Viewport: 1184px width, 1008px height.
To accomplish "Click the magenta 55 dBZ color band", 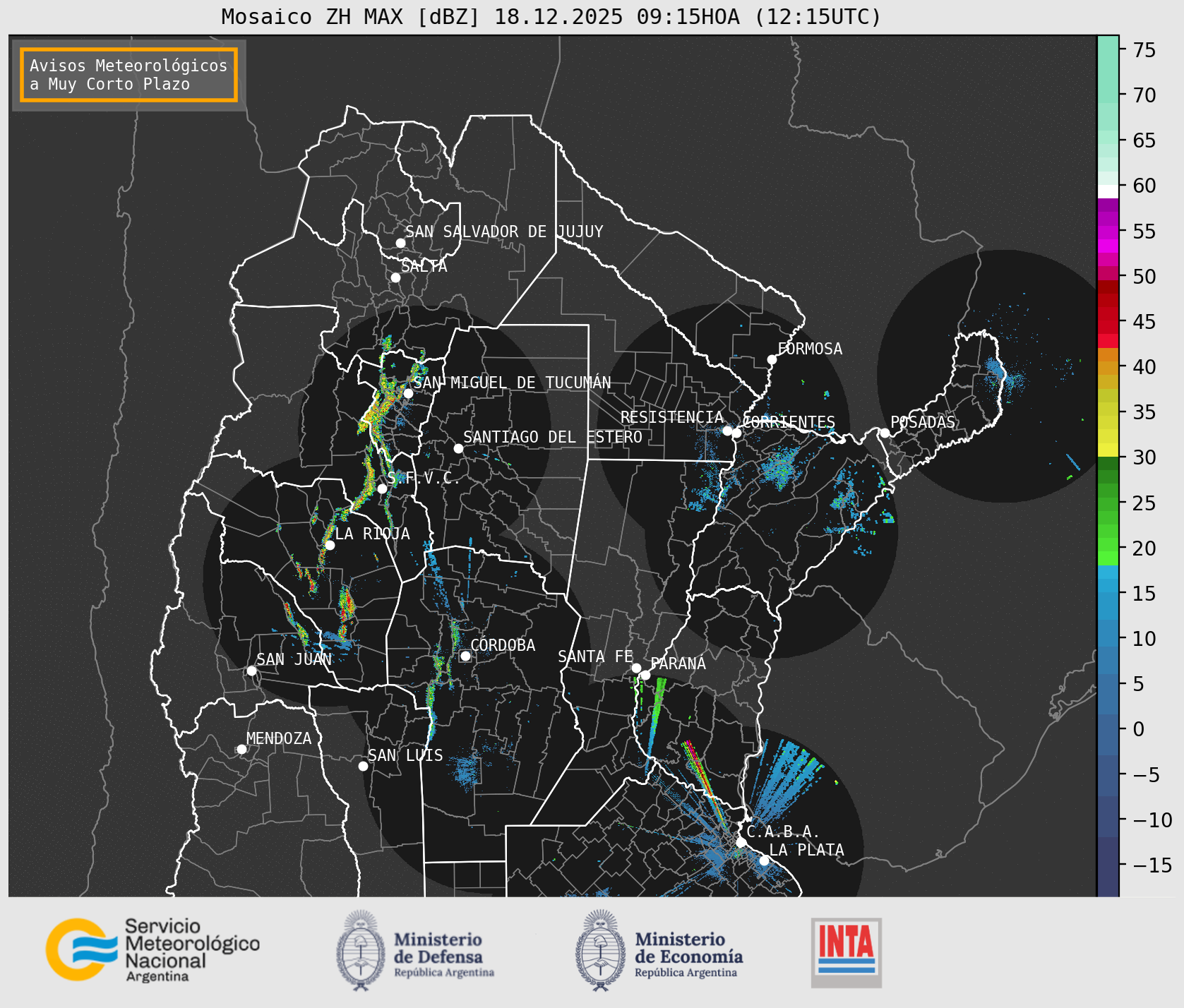I will coord(1108,232).
